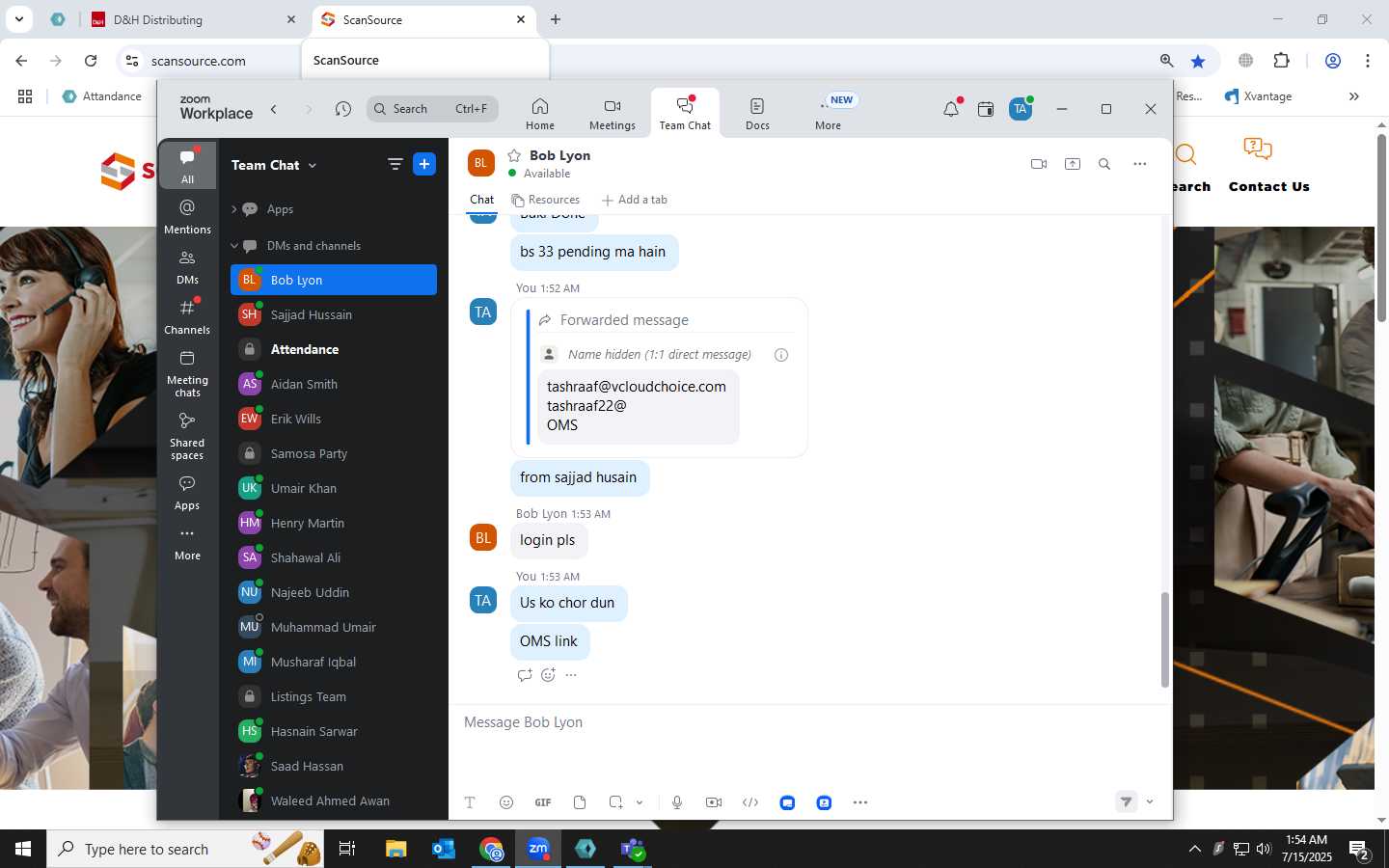Click the screenshot capture tool in composer
This screenshot has height=868, width=1389.
615,802
